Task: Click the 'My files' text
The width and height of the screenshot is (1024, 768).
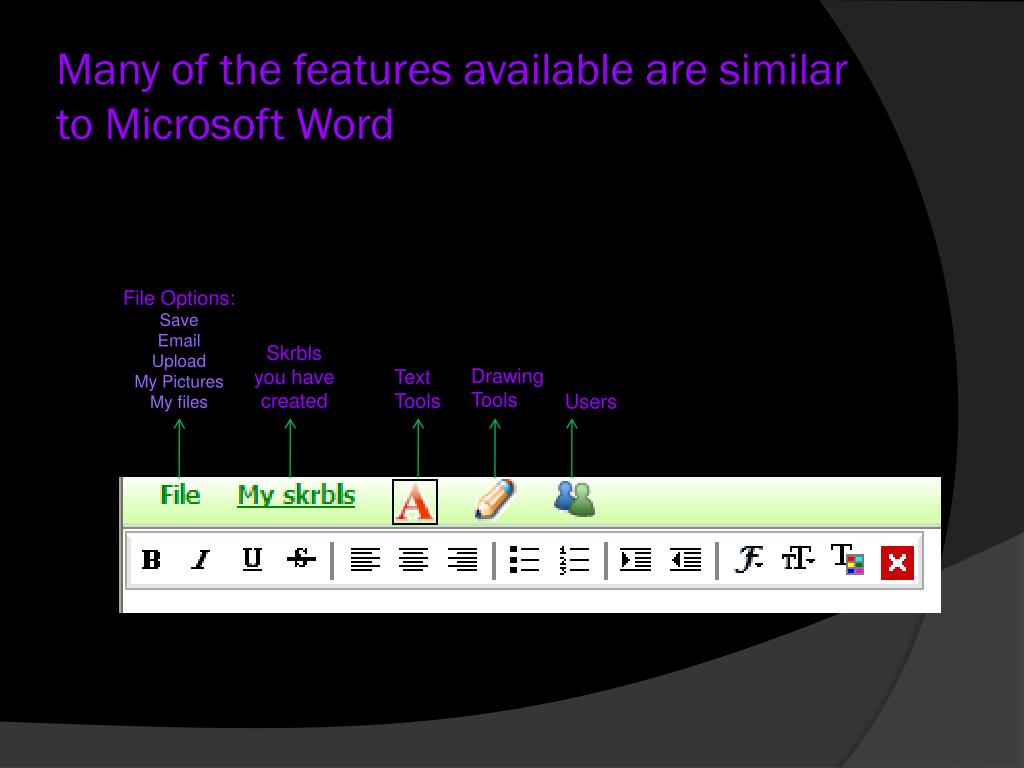Action: [x=179, y=402]
